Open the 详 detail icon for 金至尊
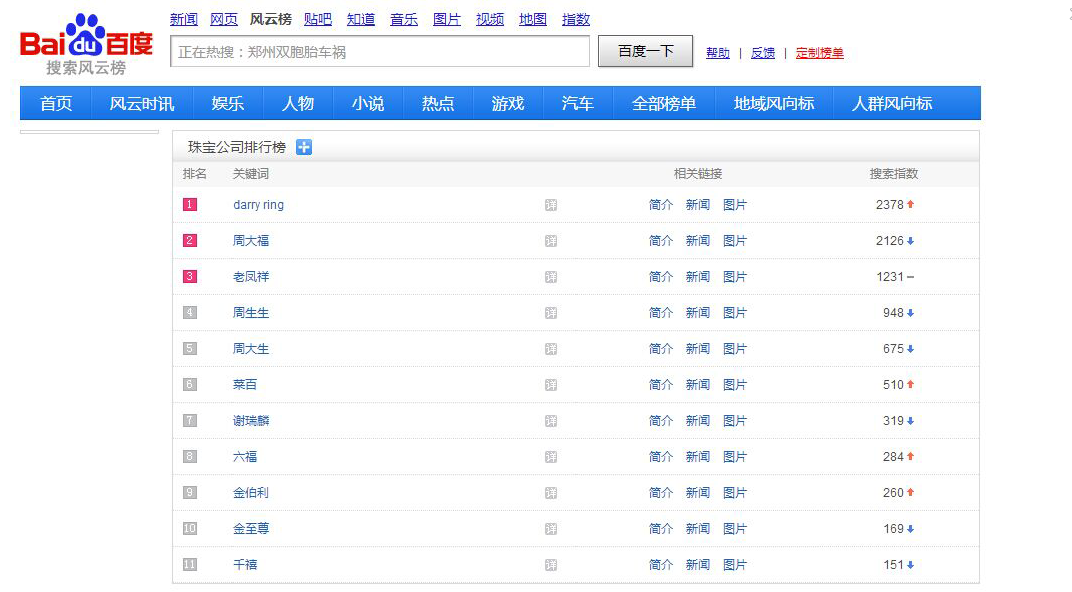Screen dimensions: 1072x592 tap(550, 529)
